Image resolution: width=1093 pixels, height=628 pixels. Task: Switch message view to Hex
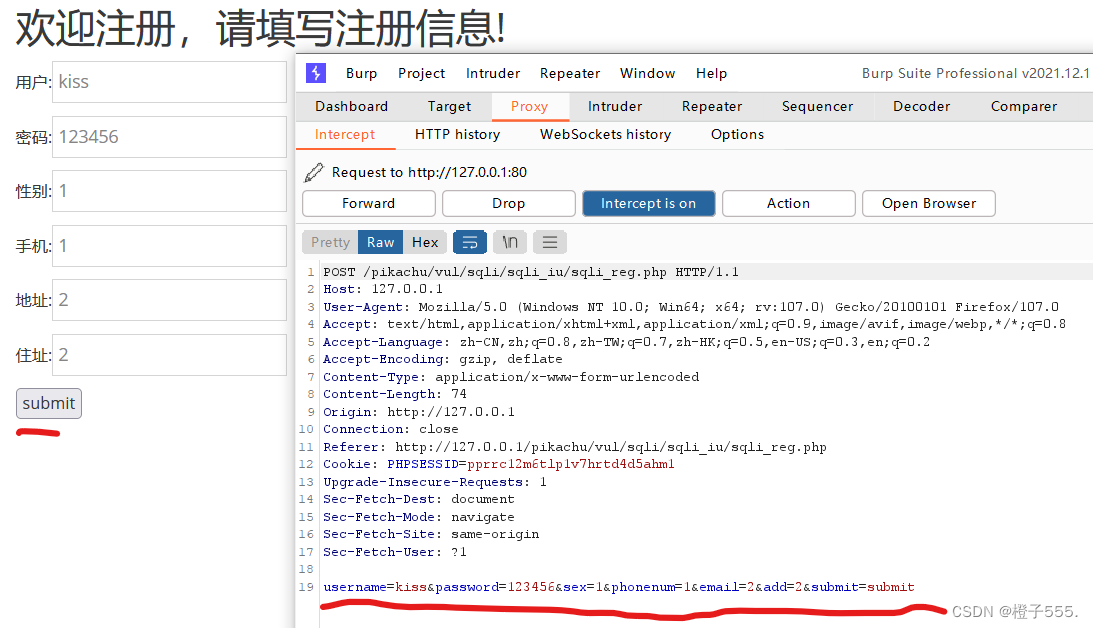tap(425, 243)
